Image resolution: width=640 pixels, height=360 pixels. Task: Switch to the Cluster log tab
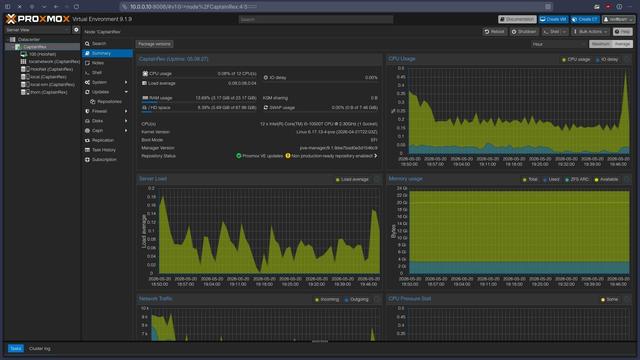point(40,349)
